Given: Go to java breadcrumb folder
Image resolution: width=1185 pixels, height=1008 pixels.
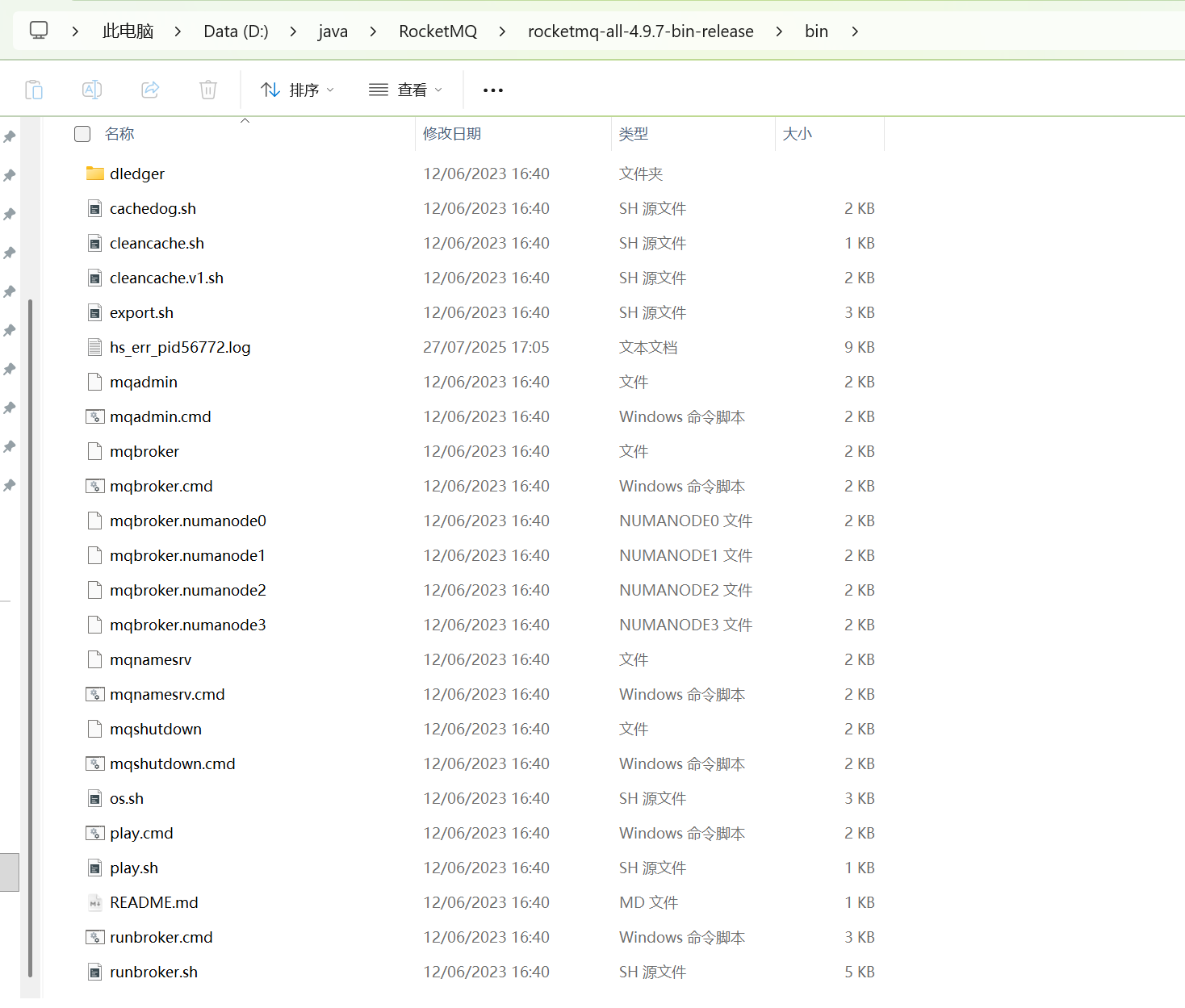Looking at the screenshot, I should pyautogui.click(x=333, y=31).
